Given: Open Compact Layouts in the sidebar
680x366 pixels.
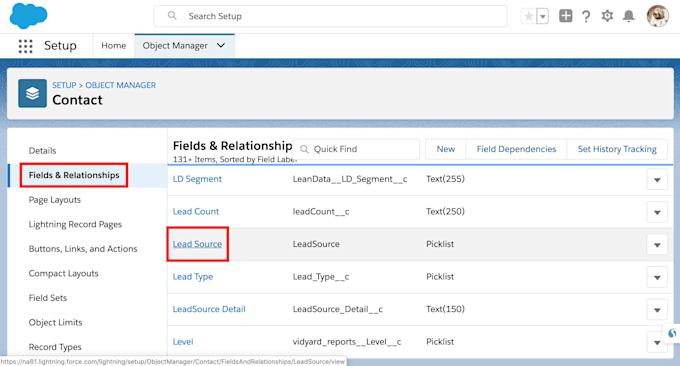Looking at the screenshot, I should click(63, 274).
